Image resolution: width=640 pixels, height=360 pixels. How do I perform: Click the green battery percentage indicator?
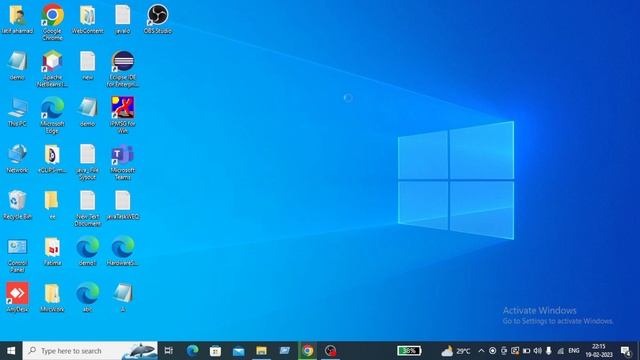[409, 351]
